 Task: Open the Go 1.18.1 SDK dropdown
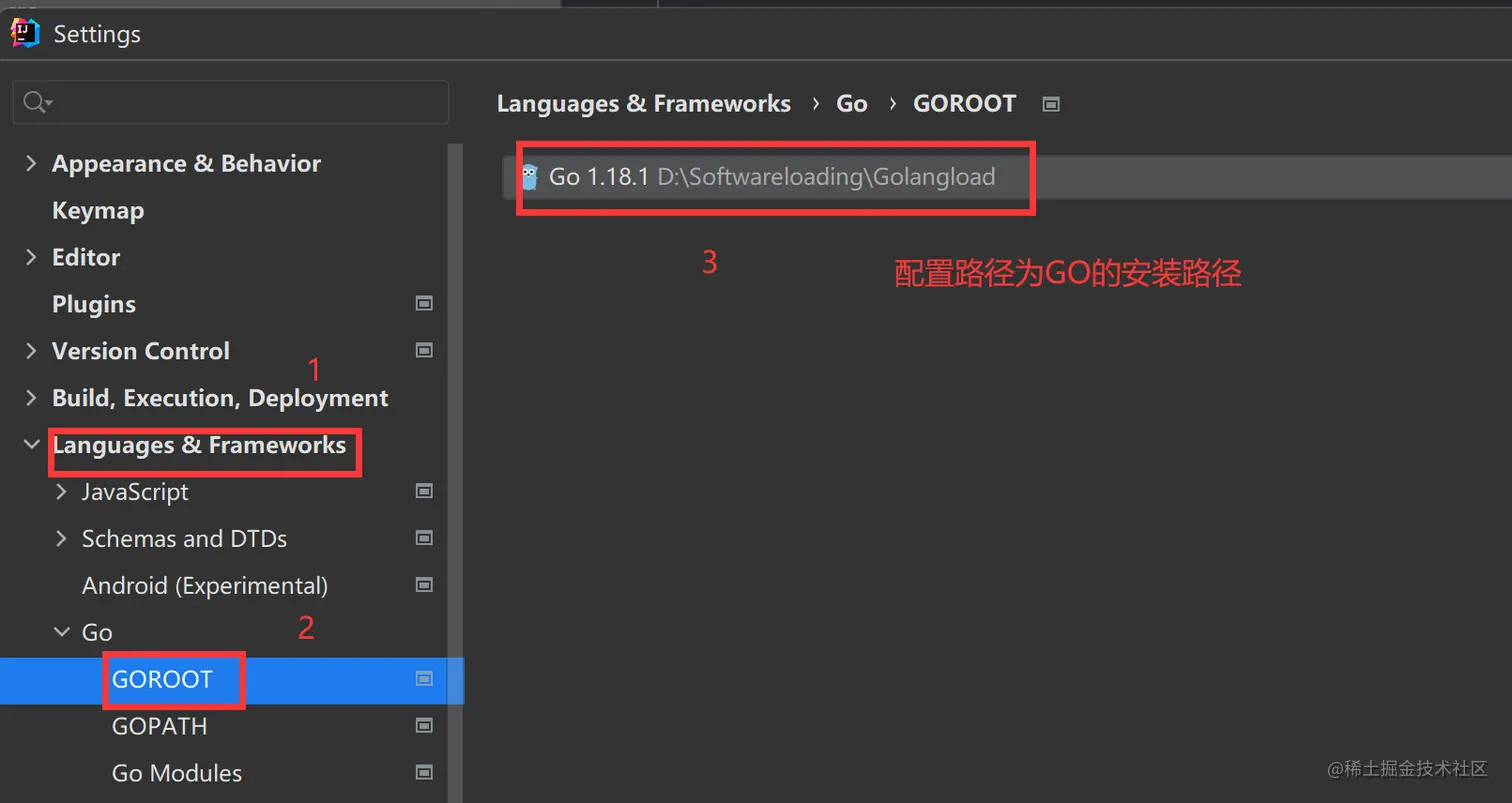[1007, 177]
